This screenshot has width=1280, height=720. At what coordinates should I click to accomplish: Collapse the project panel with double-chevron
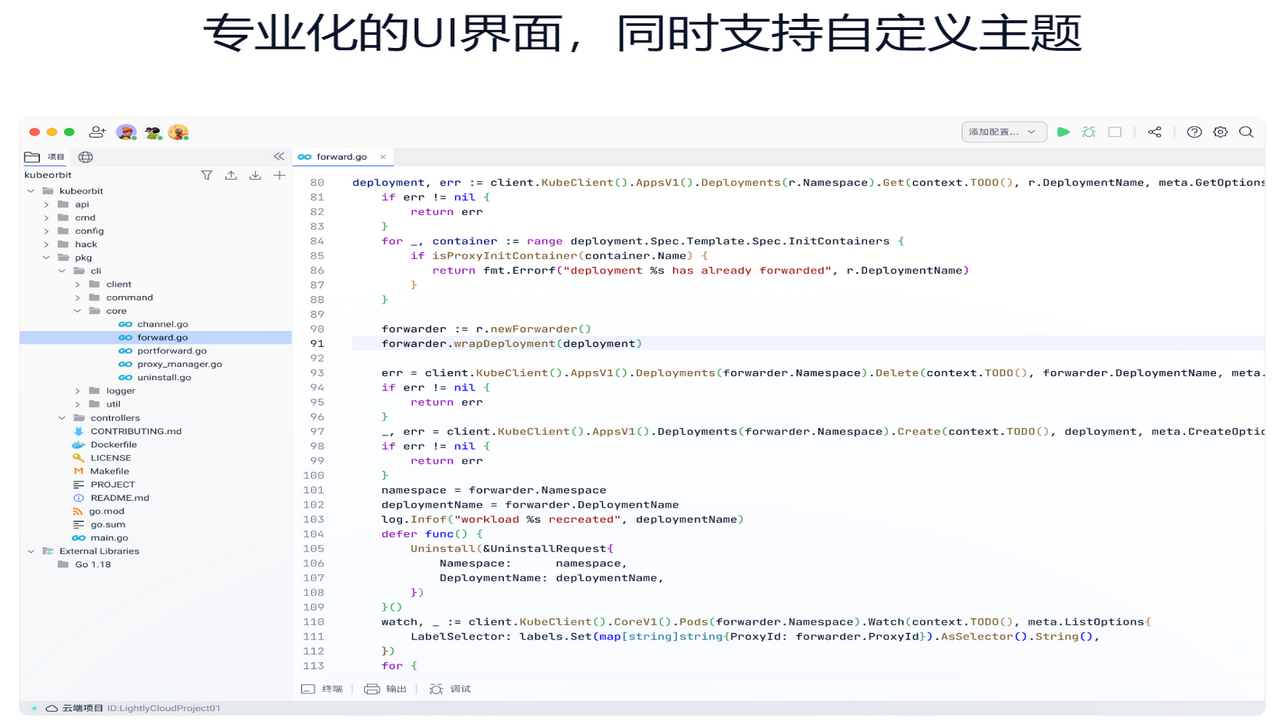tap(279, 156)
